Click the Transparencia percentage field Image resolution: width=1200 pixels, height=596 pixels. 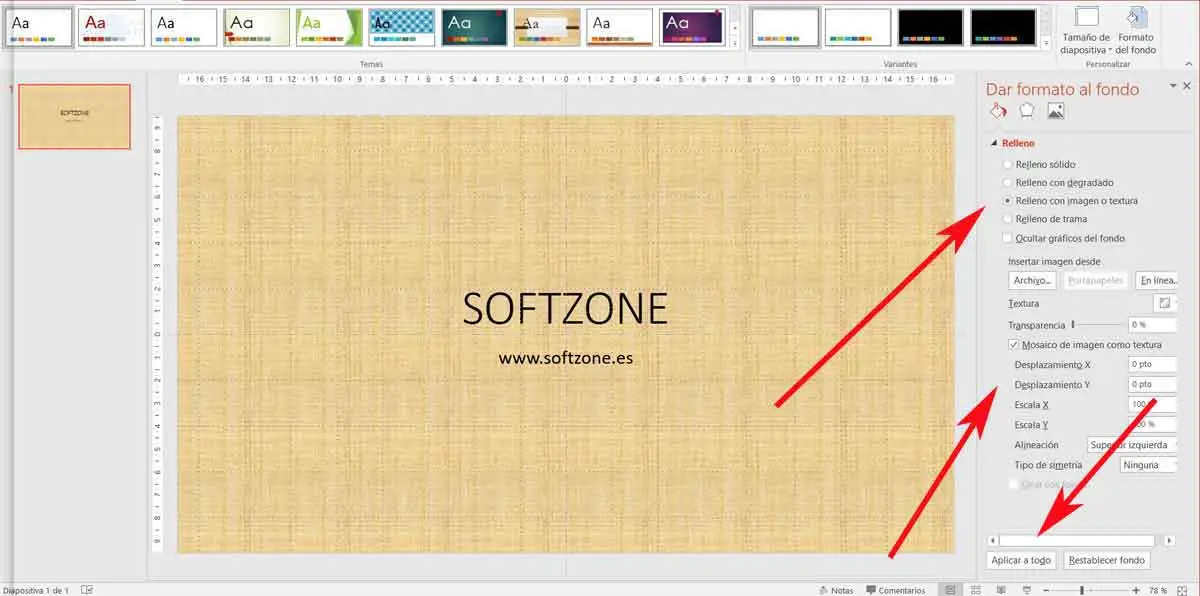click(1152, 325)
